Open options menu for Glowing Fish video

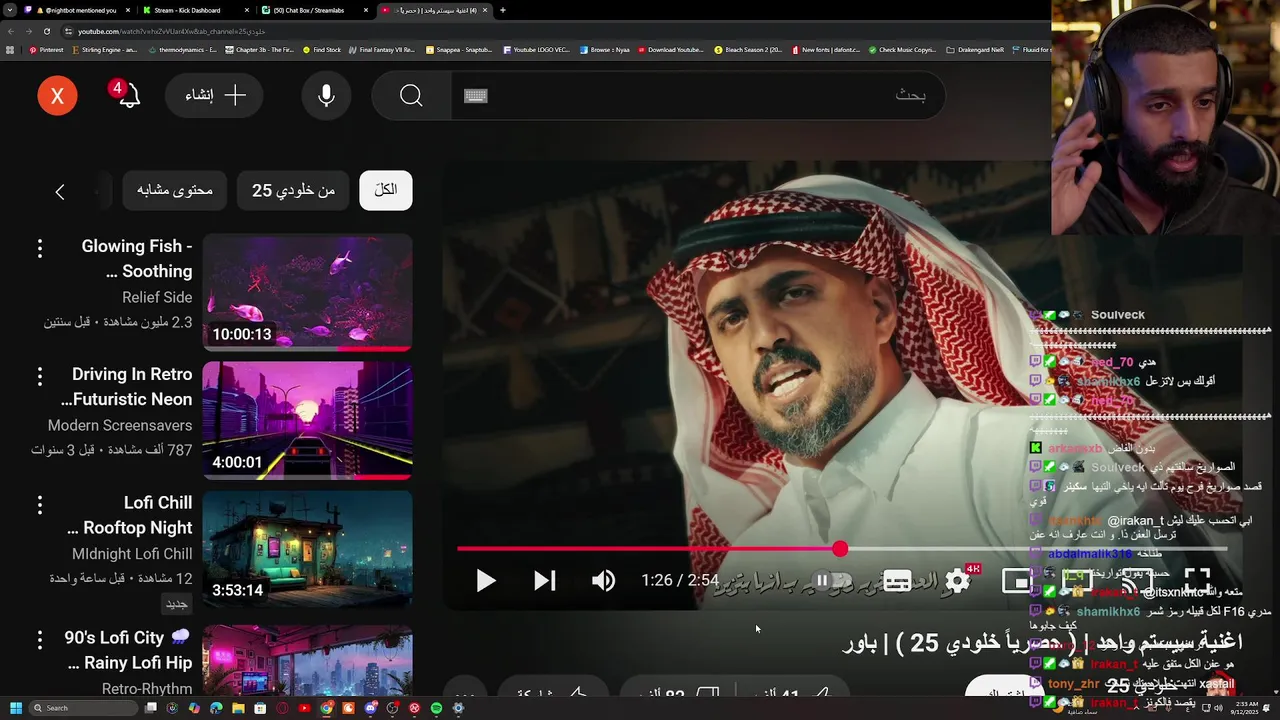(x=40, y=248)
